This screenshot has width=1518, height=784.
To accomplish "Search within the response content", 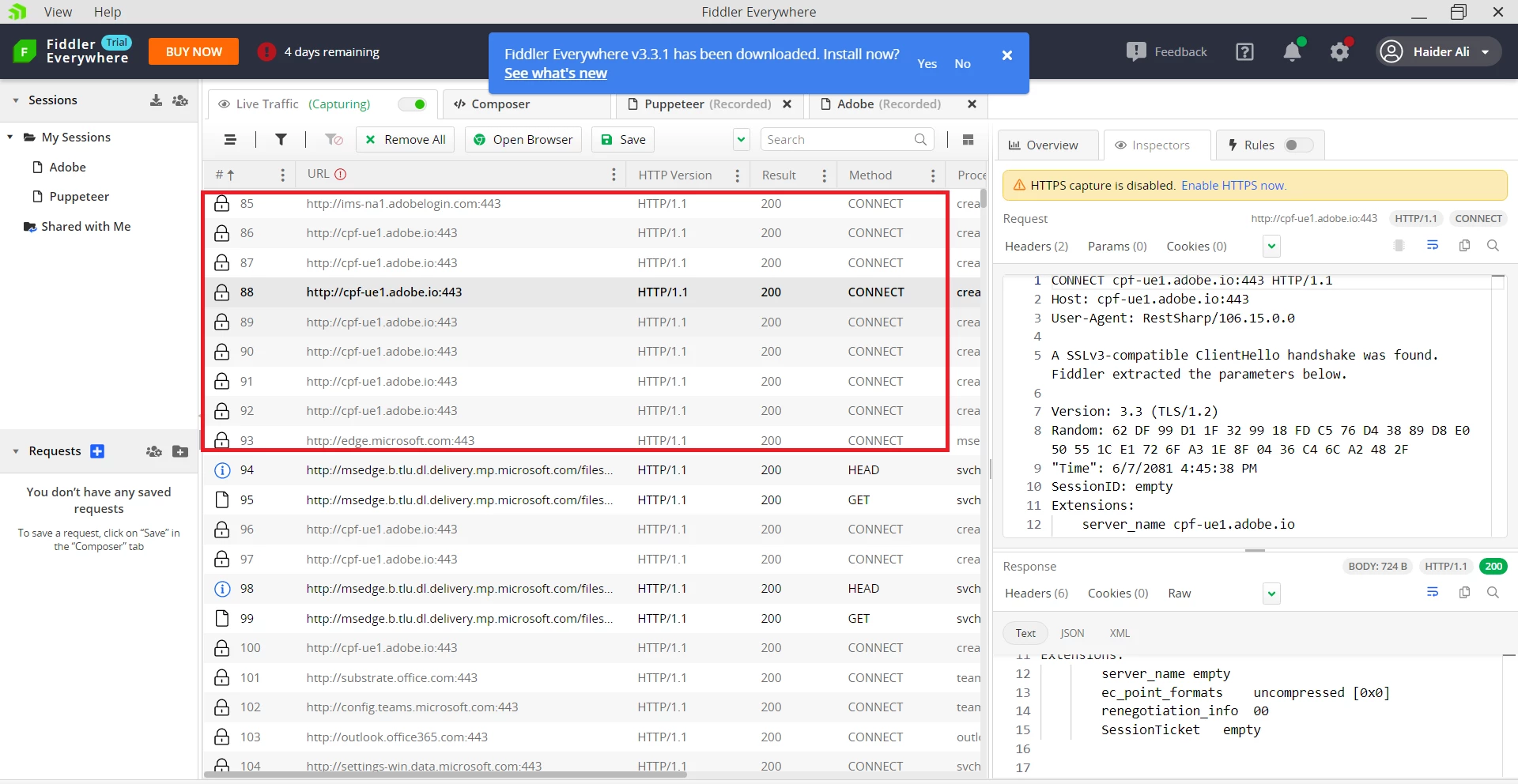I will (x=1493, y=593).
